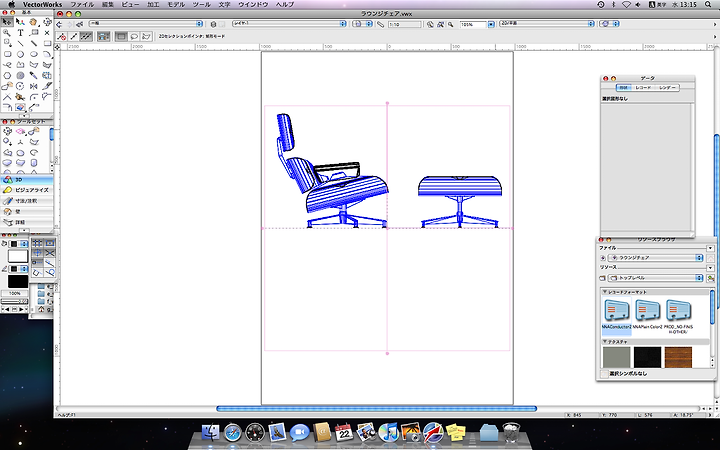
Task: Toggle Snap to Intersection constraint
Action: pyautogui.click(x=50, y=253)
